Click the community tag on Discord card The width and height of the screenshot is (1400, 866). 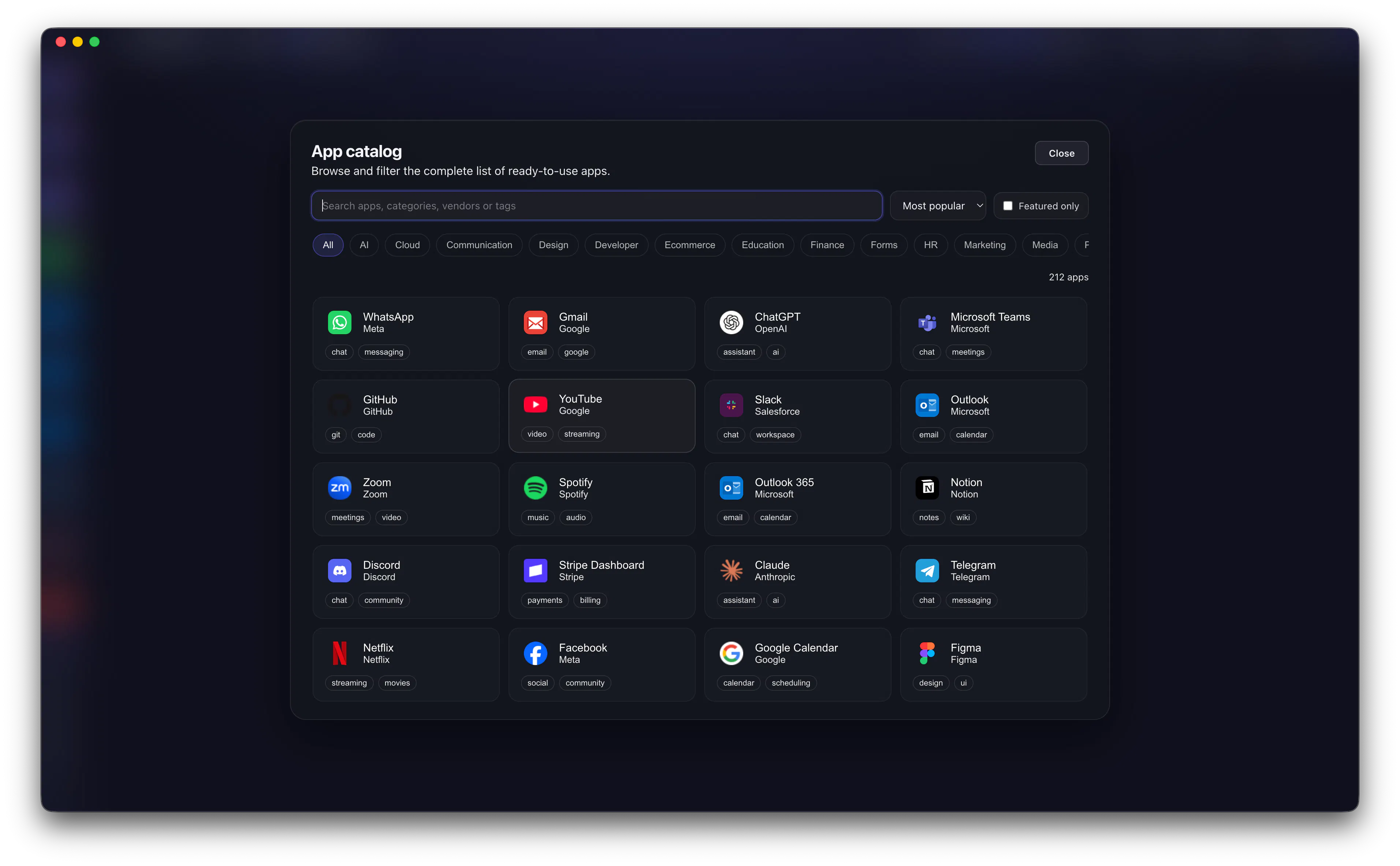383,600
